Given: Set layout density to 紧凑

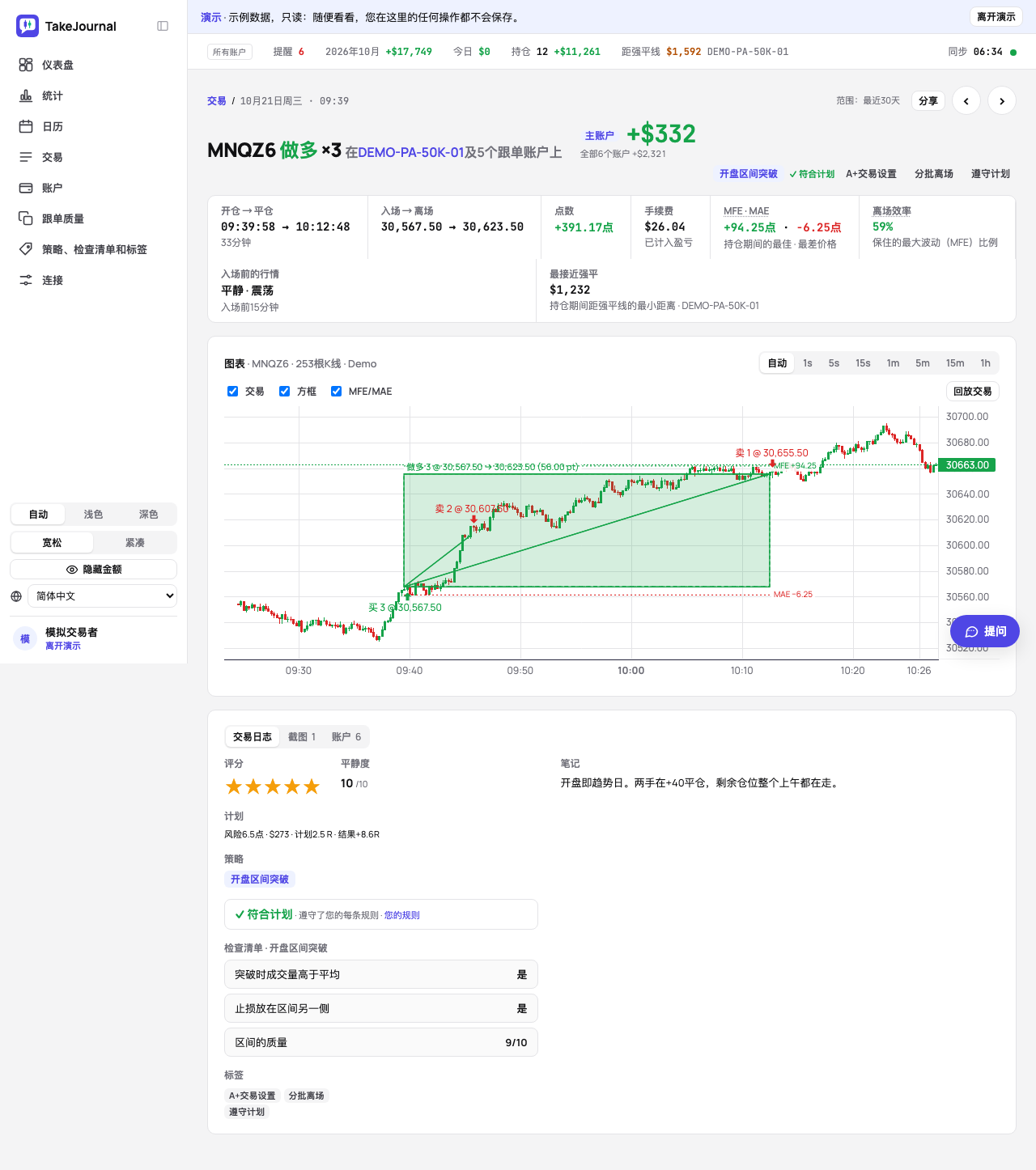Looking at the screenshot, I should click(134, 543).
